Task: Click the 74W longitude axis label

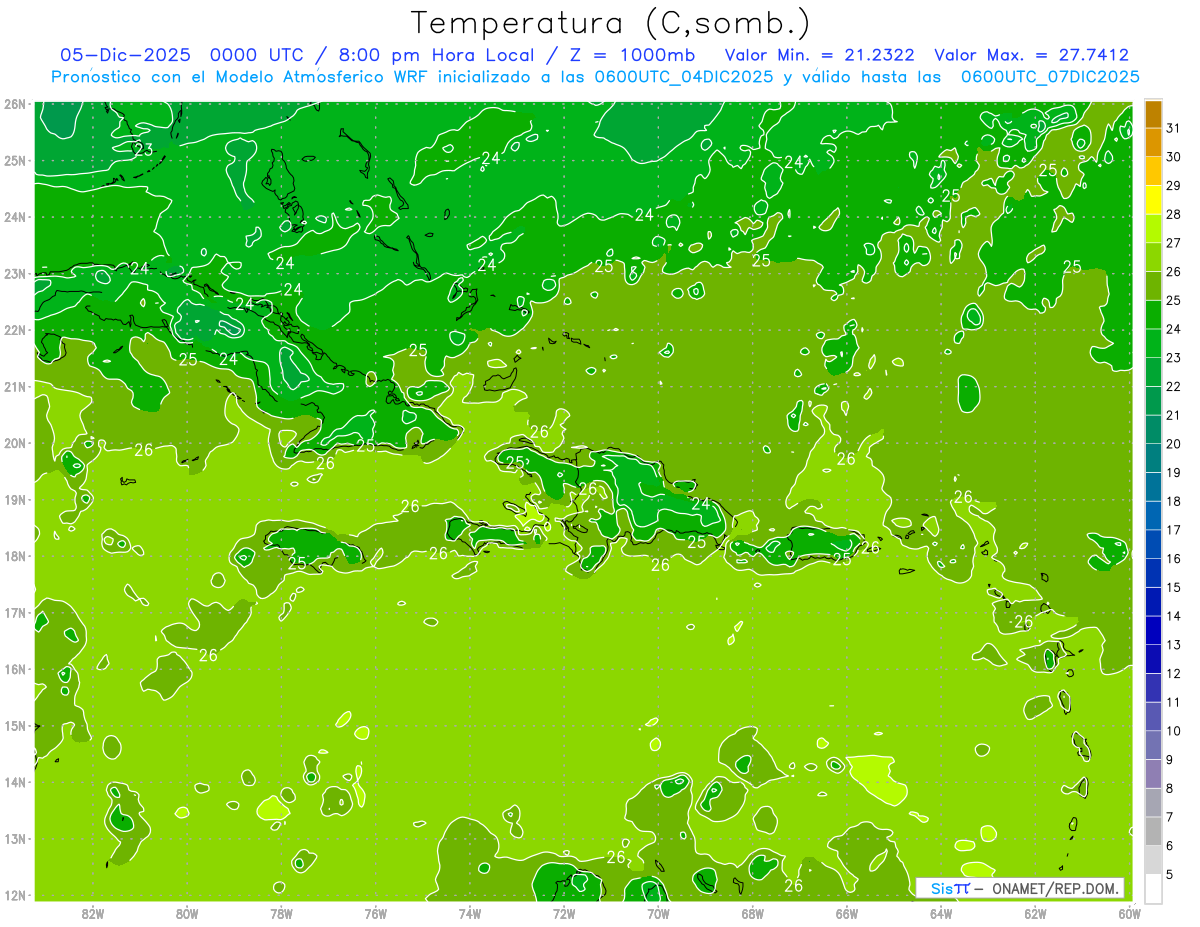Action: [x=470, y=914]
